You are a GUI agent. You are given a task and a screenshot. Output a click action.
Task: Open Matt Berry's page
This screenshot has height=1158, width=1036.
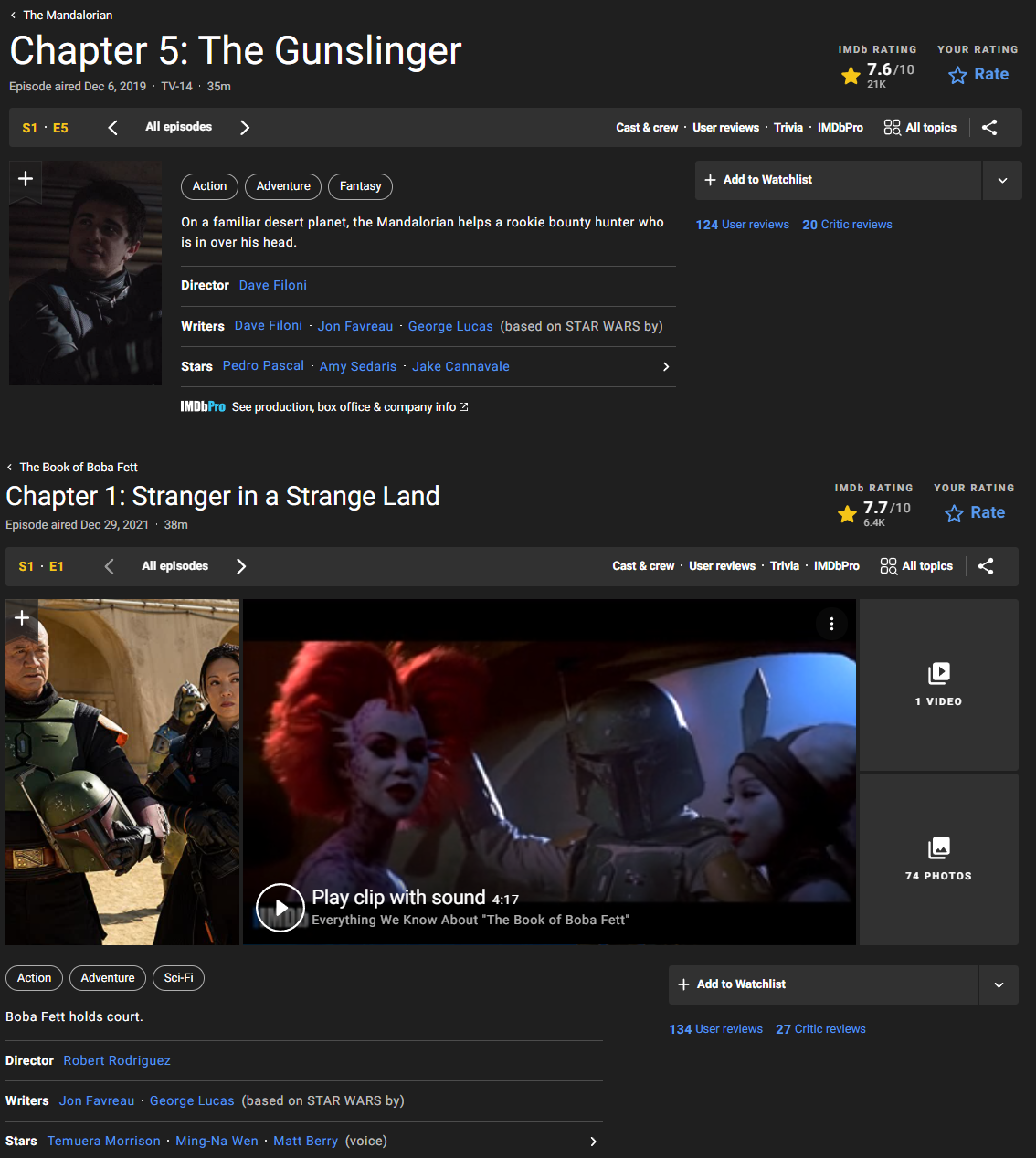pos(305,1141)
